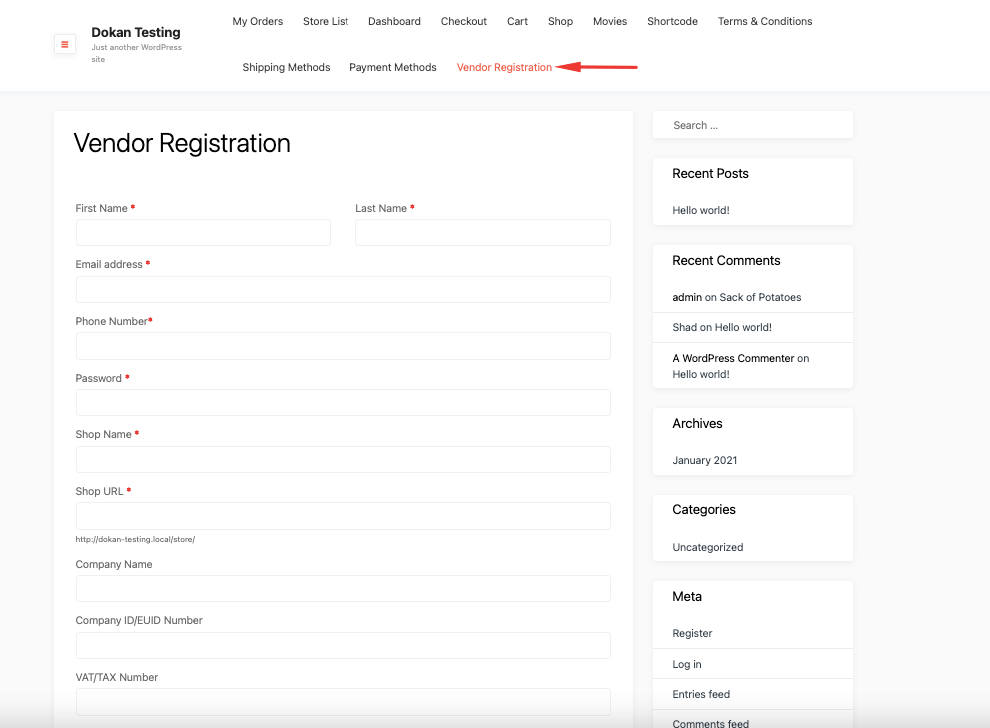Open the Movies page
Image resolution: width=990 pixels, height=728 pixels.
[609, 21]
